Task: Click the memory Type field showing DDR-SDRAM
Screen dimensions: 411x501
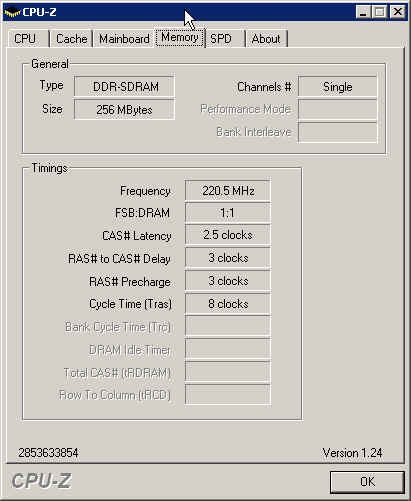Action: (124, 87)
